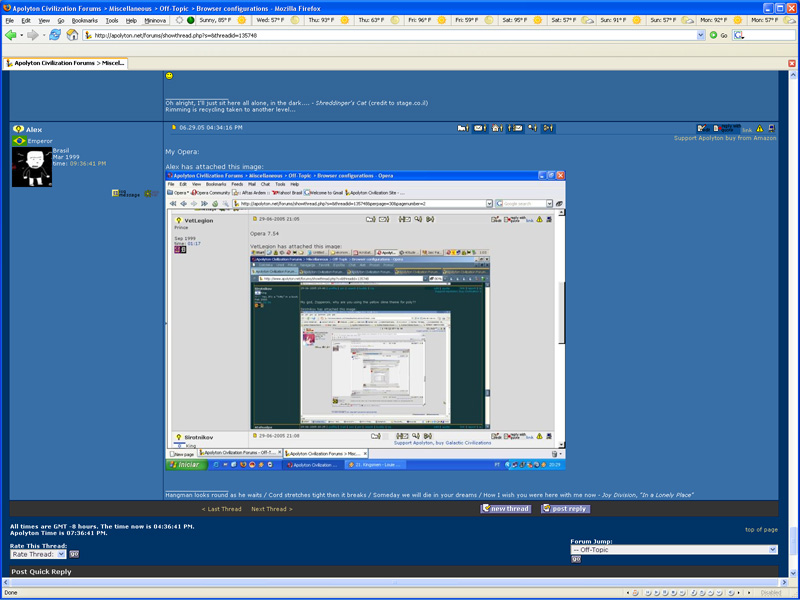Click the post reply button
Viewport: 800px width, 600px height.
(x=565, y=509)
